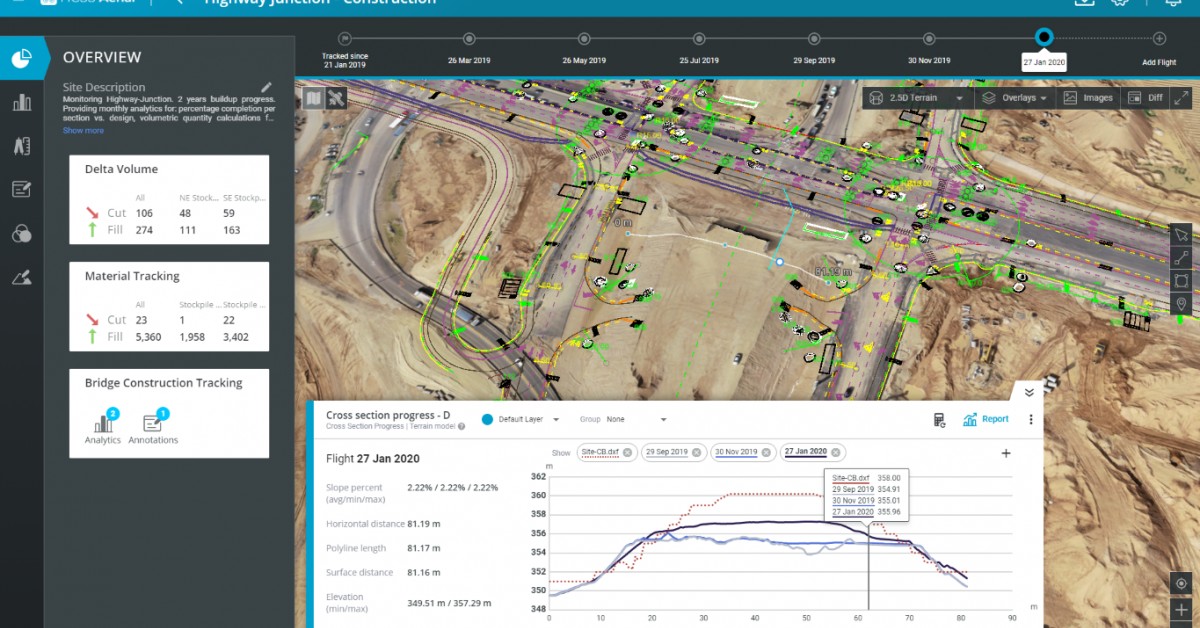Zoom in with the plus map button
Viewport: 1200px width, 628px height.
pos(1182,610)
